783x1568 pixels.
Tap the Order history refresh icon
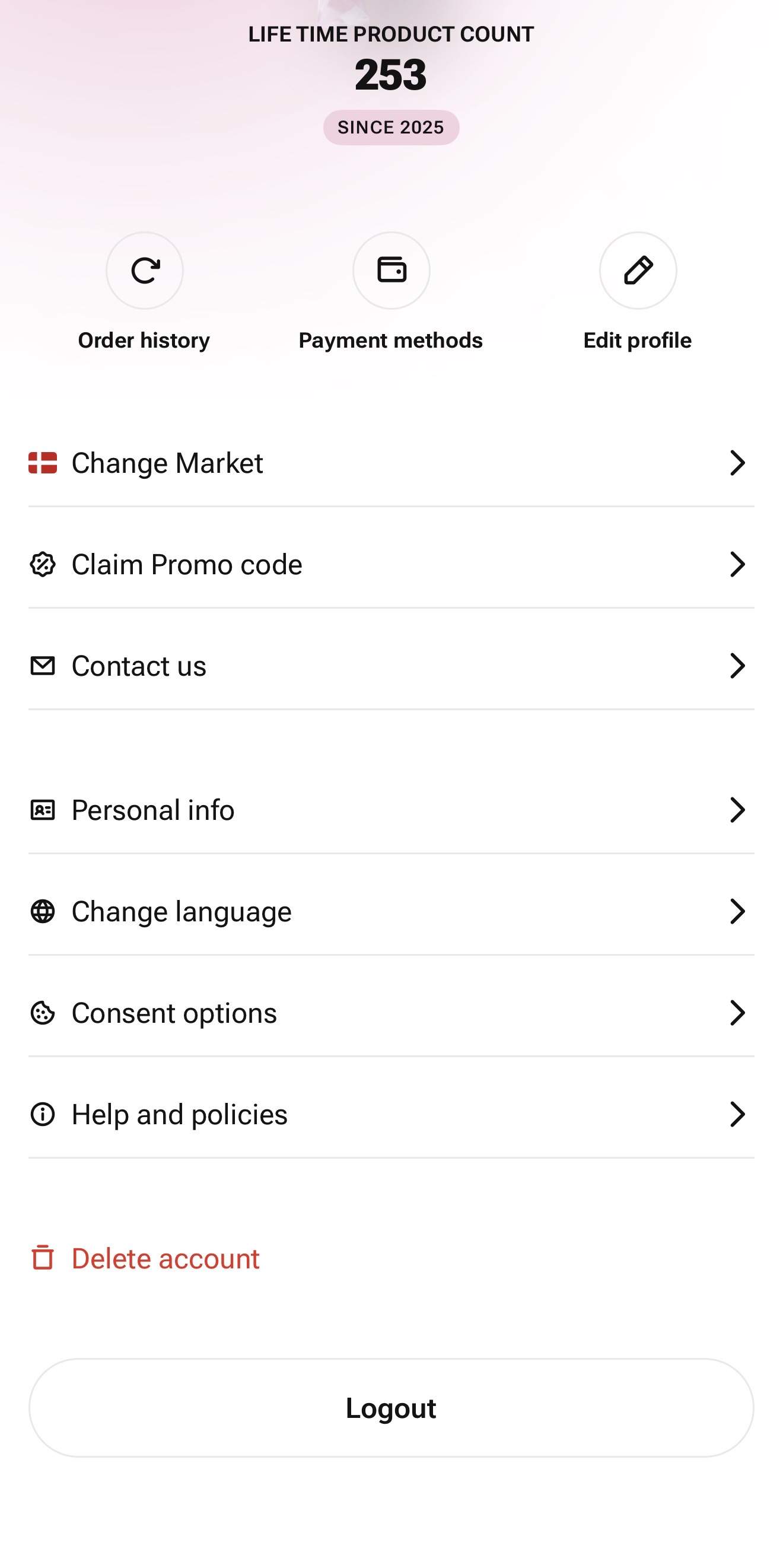coord(145,271)
